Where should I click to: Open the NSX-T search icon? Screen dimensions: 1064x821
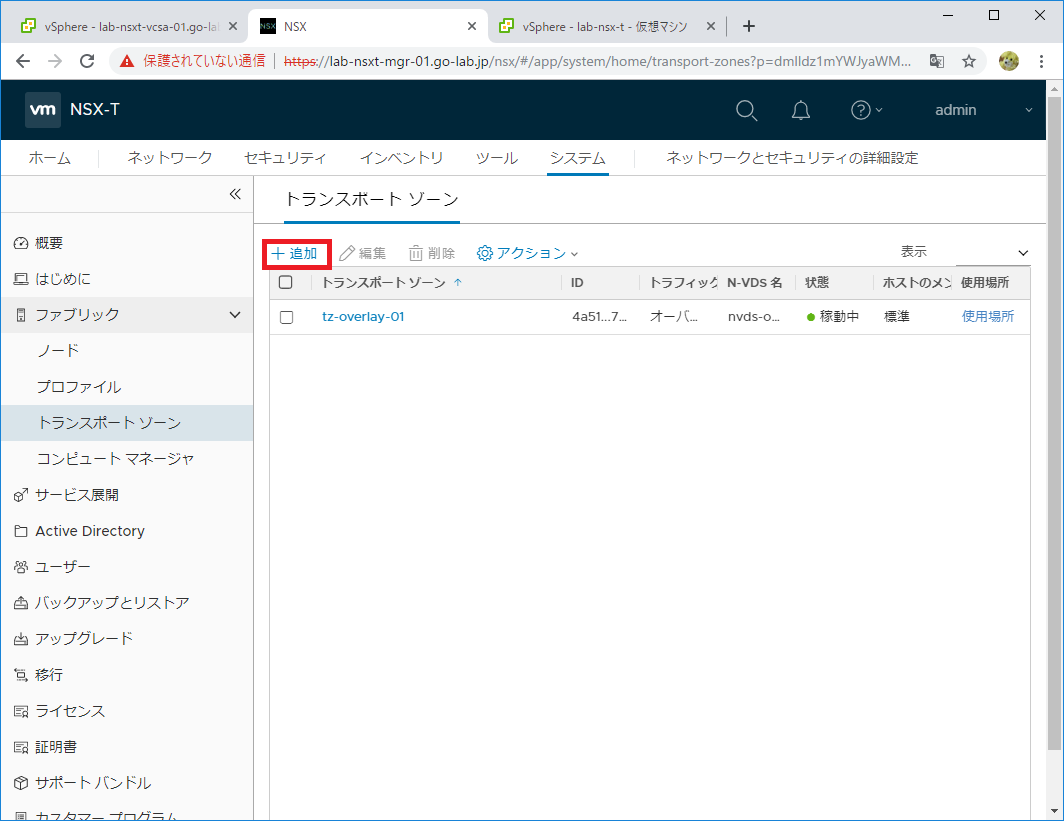746,110
